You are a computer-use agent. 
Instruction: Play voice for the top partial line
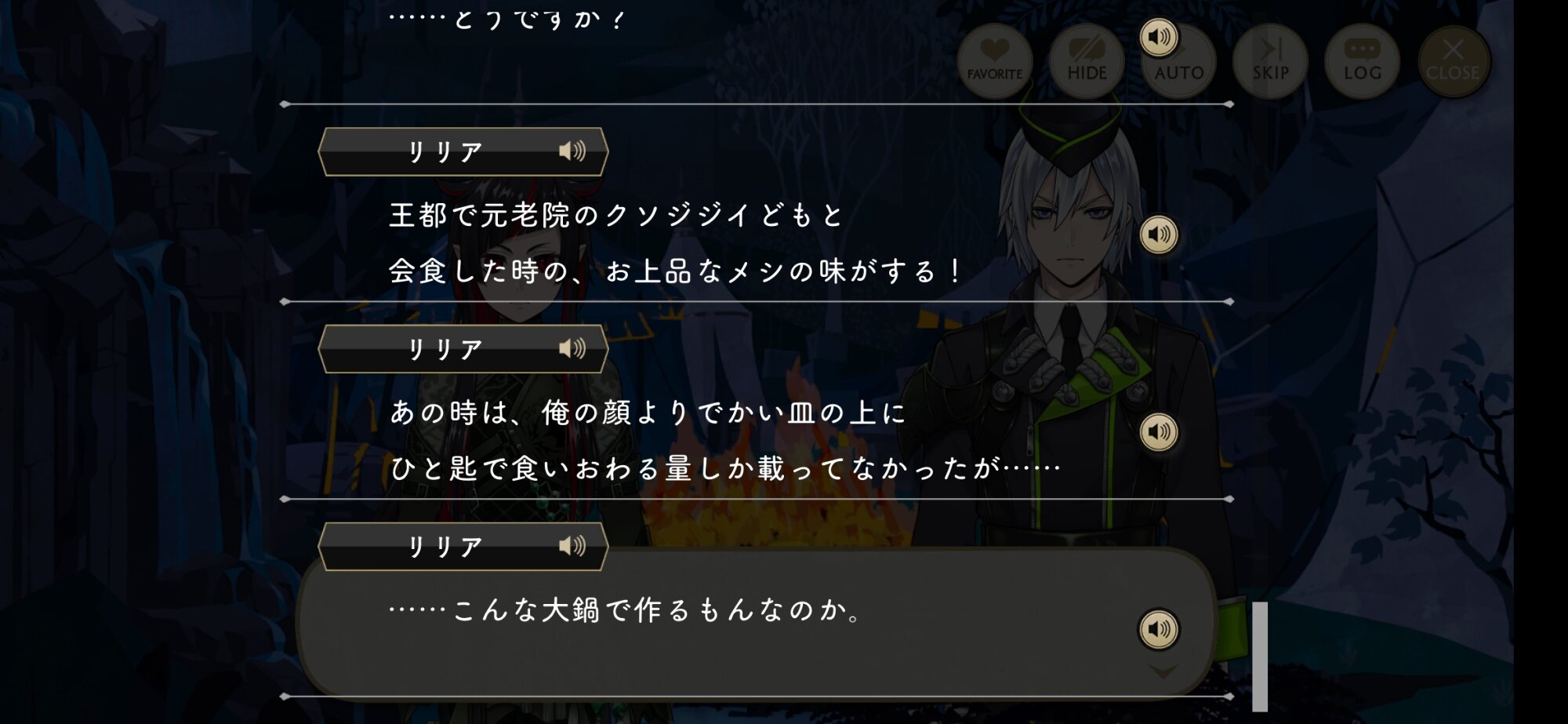(x=1159, y=37)
